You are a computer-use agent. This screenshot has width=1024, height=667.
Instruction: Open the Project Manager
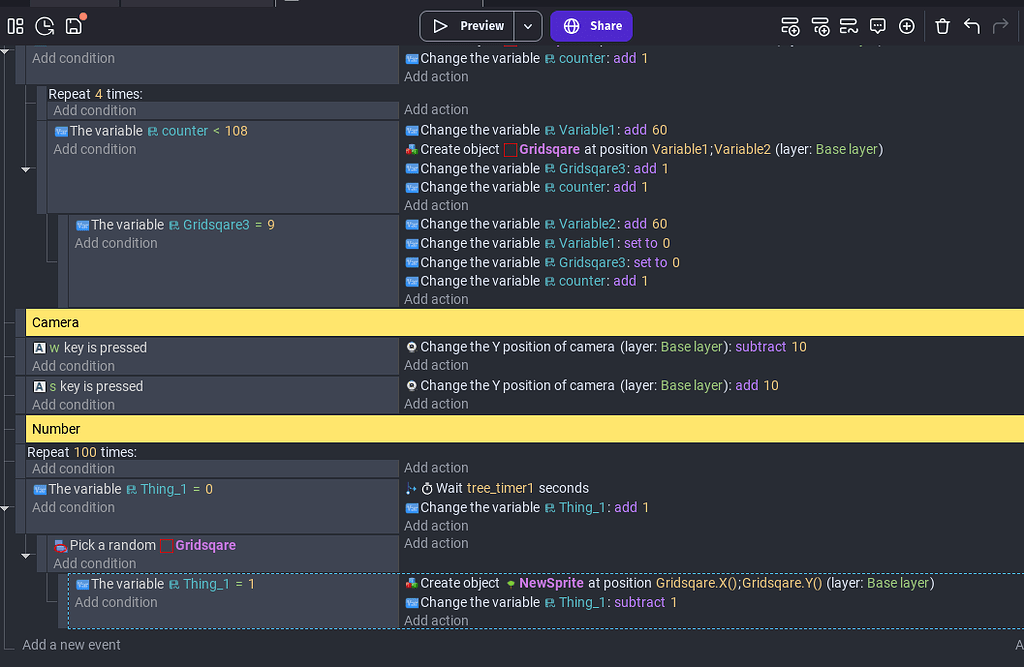coord(15,26)
